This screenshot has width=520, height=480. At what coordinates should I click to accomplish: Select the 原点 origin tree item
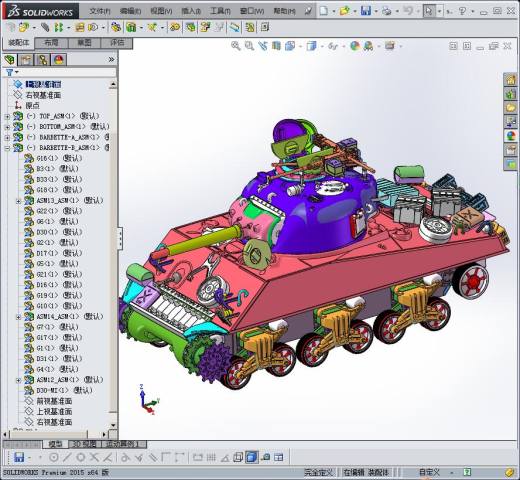(27, 106)
